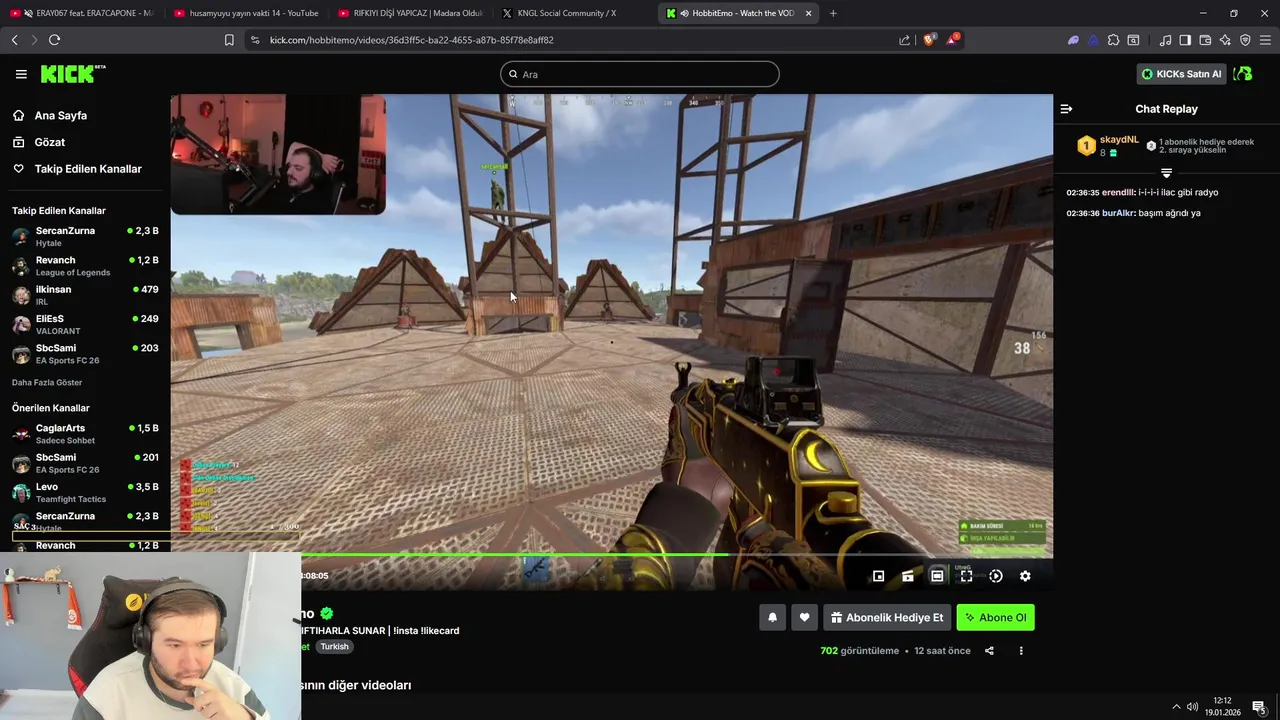This screenshot has width=1280, height=720.
Task: Switch the video to fullscreen
Action: pos(966,576)
